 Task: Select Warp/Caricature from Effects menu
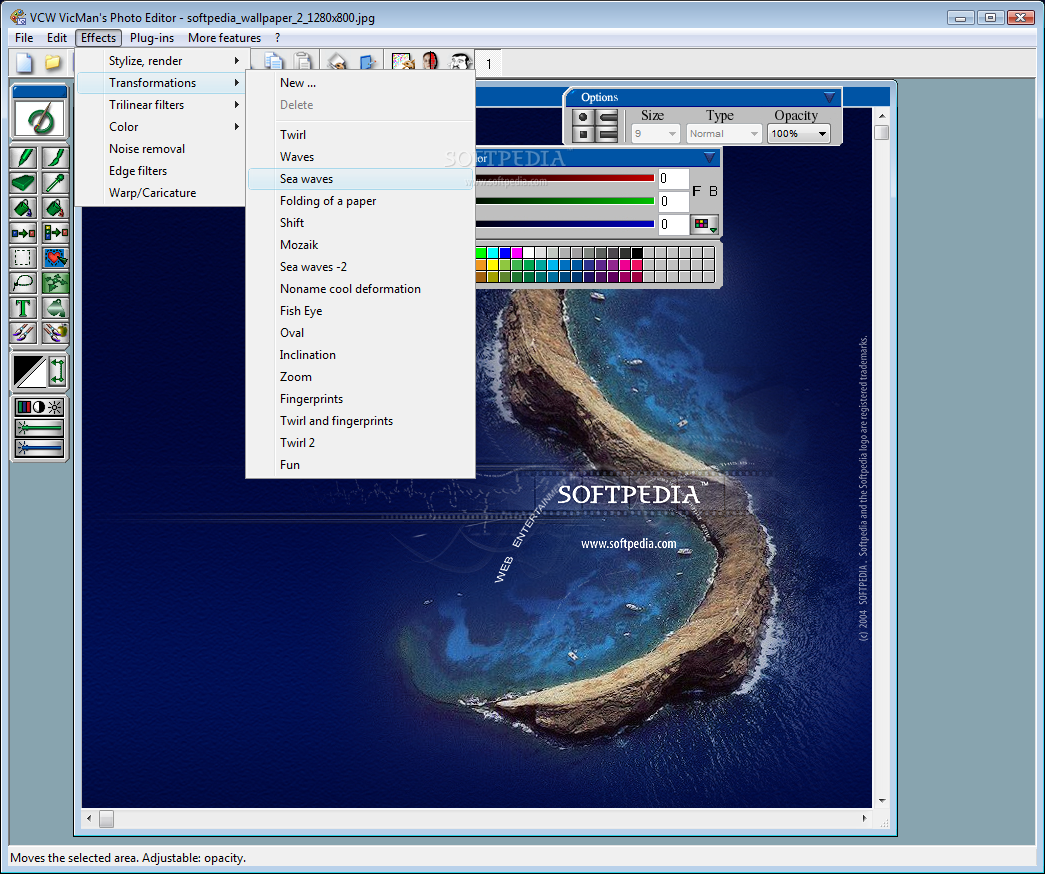tap(162, 193)
